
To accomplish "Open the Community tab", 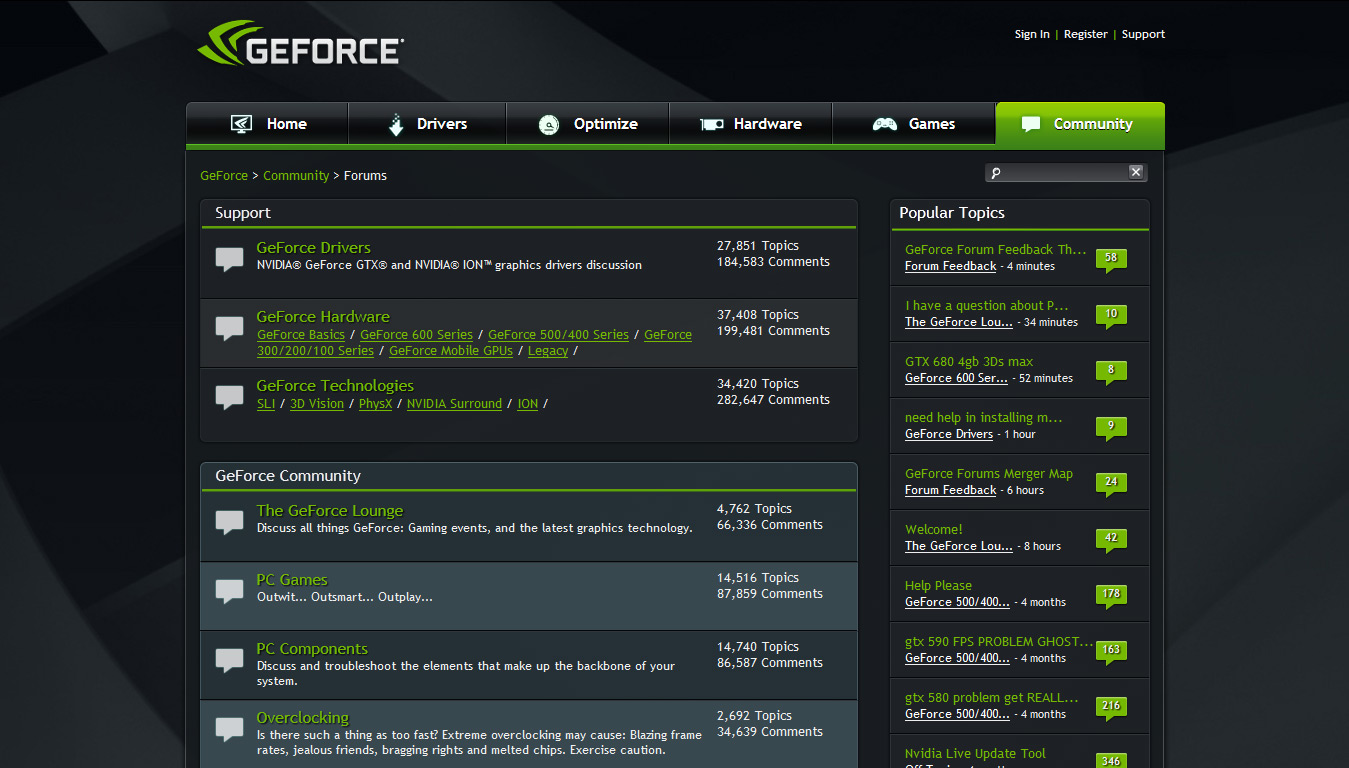I will coord(1080,124).
